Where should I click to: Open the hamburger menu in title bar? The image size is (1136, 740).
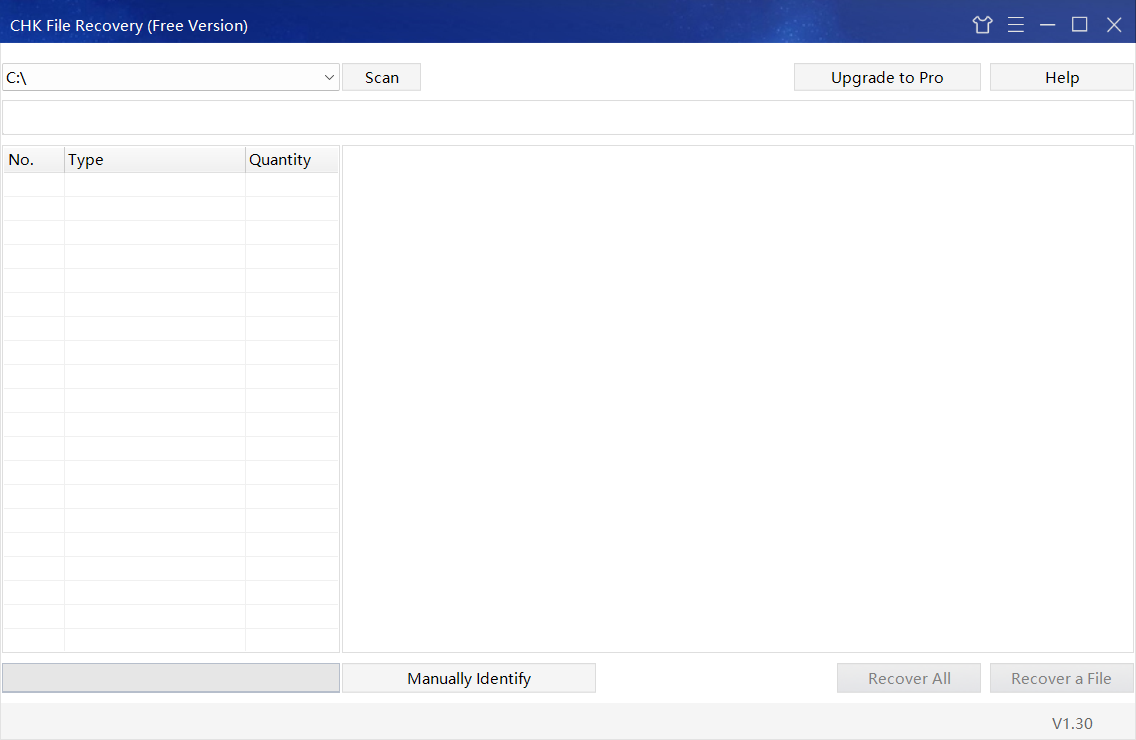click(1016, 25)
